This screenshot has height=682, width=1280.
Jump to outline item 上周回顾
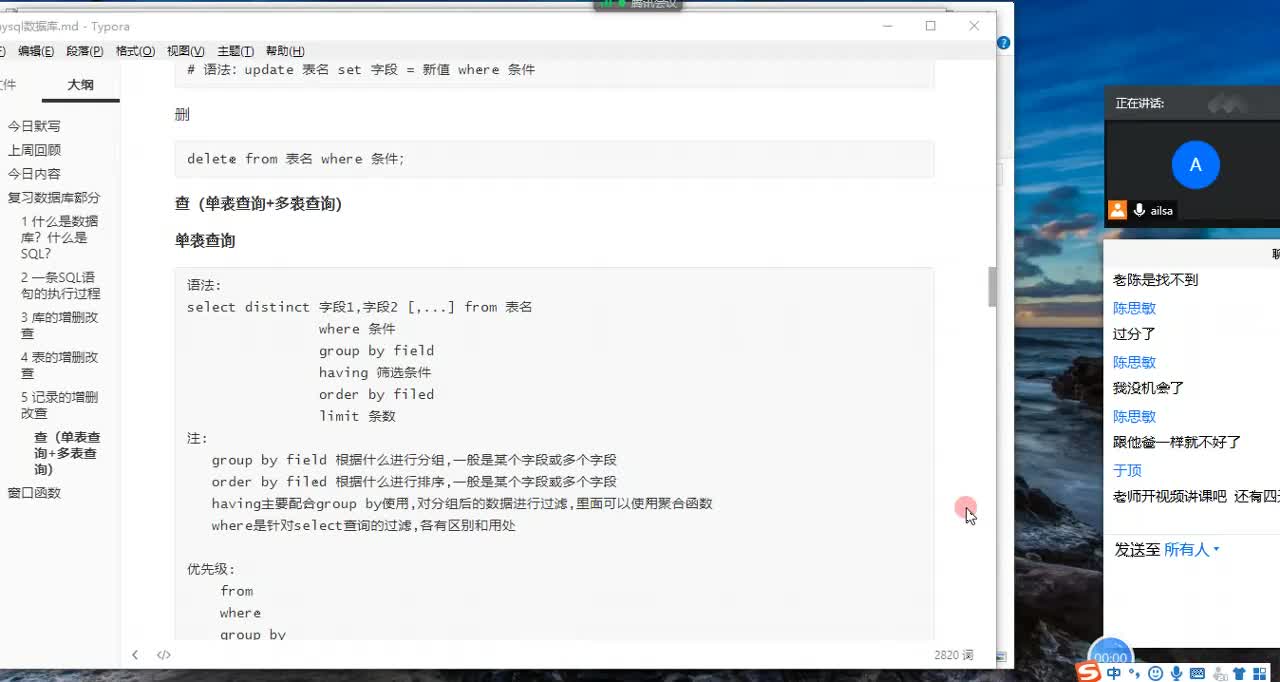[34, 150]
